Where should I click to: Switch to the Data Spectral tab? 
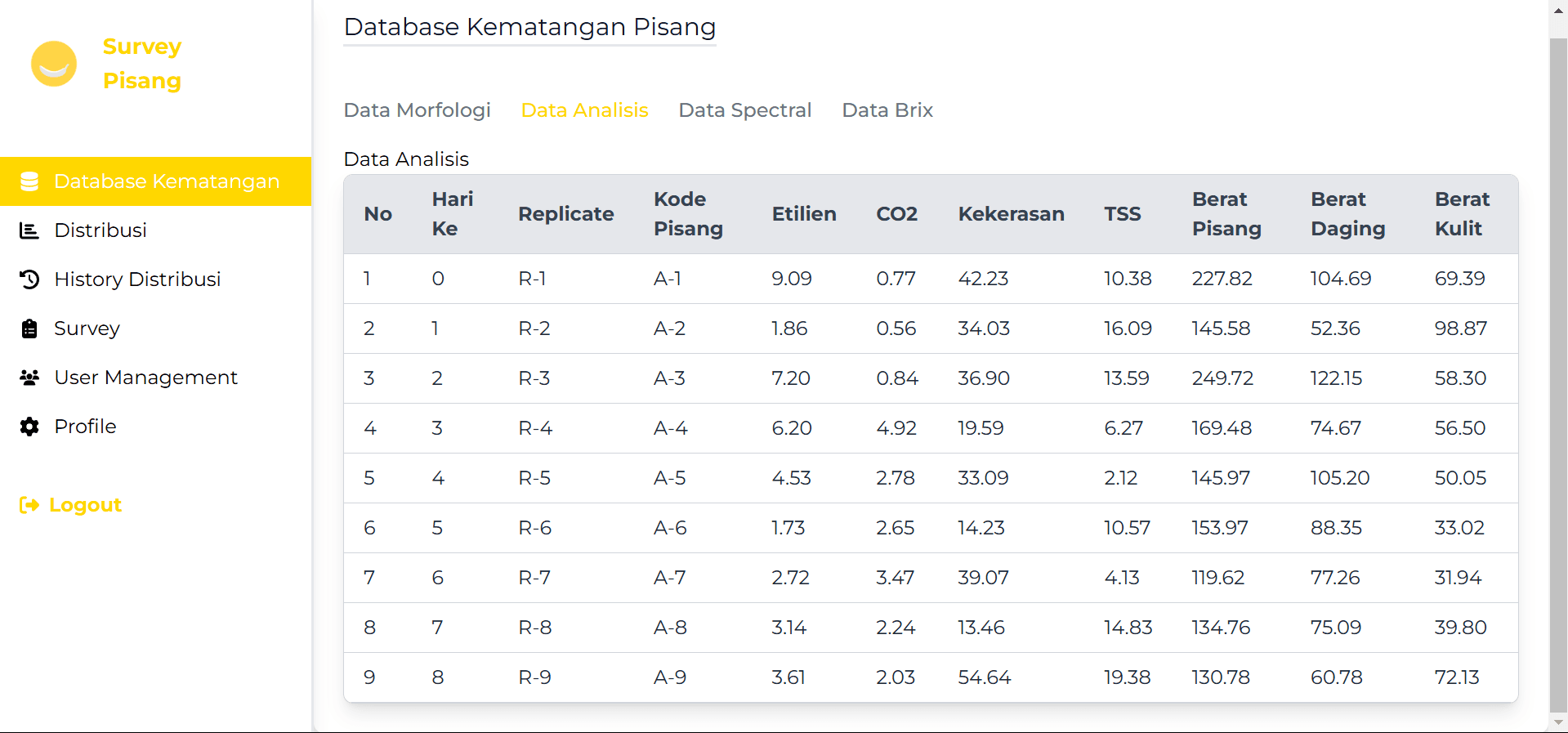click(745, 110)
